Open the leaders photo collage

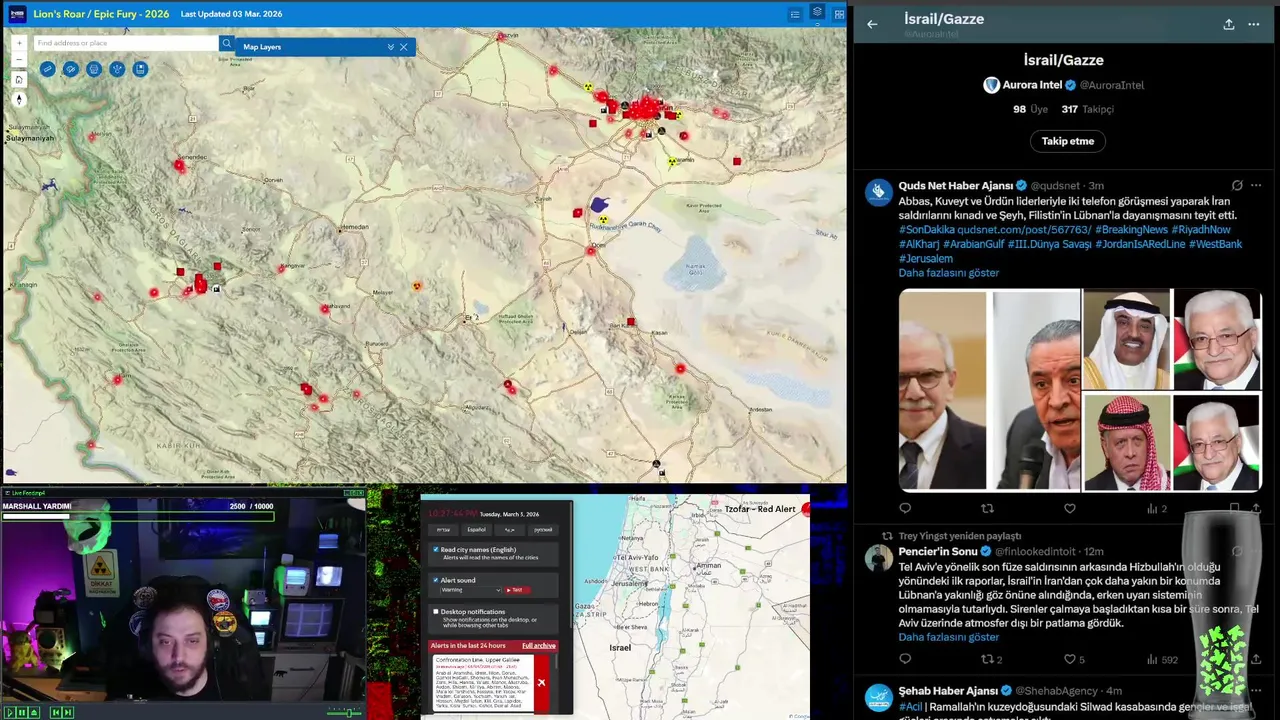pos(1080,390)
